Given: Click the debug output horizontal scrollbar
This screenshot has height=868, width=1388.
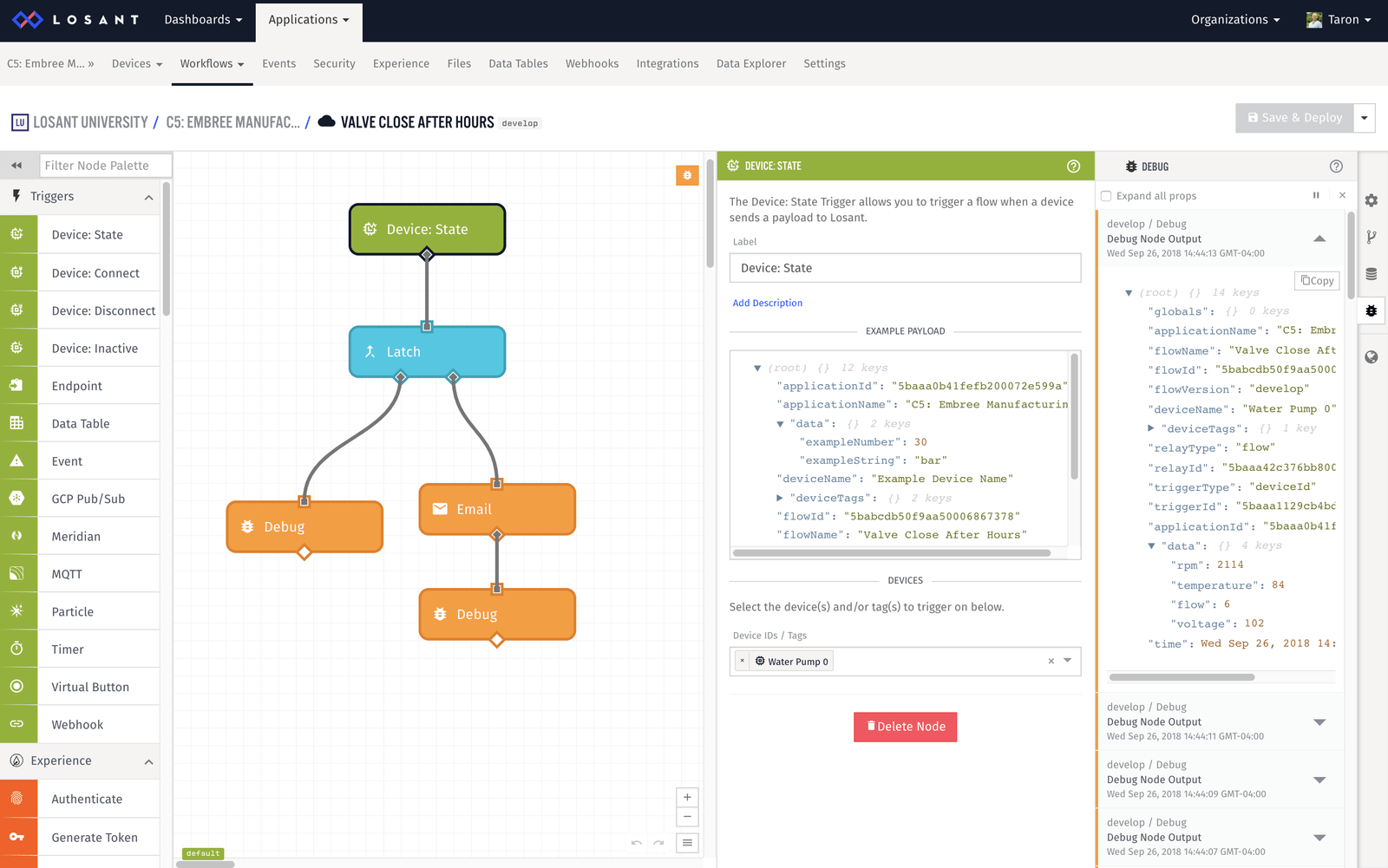Looking at the screenshot, I should tap(1182, 677).
